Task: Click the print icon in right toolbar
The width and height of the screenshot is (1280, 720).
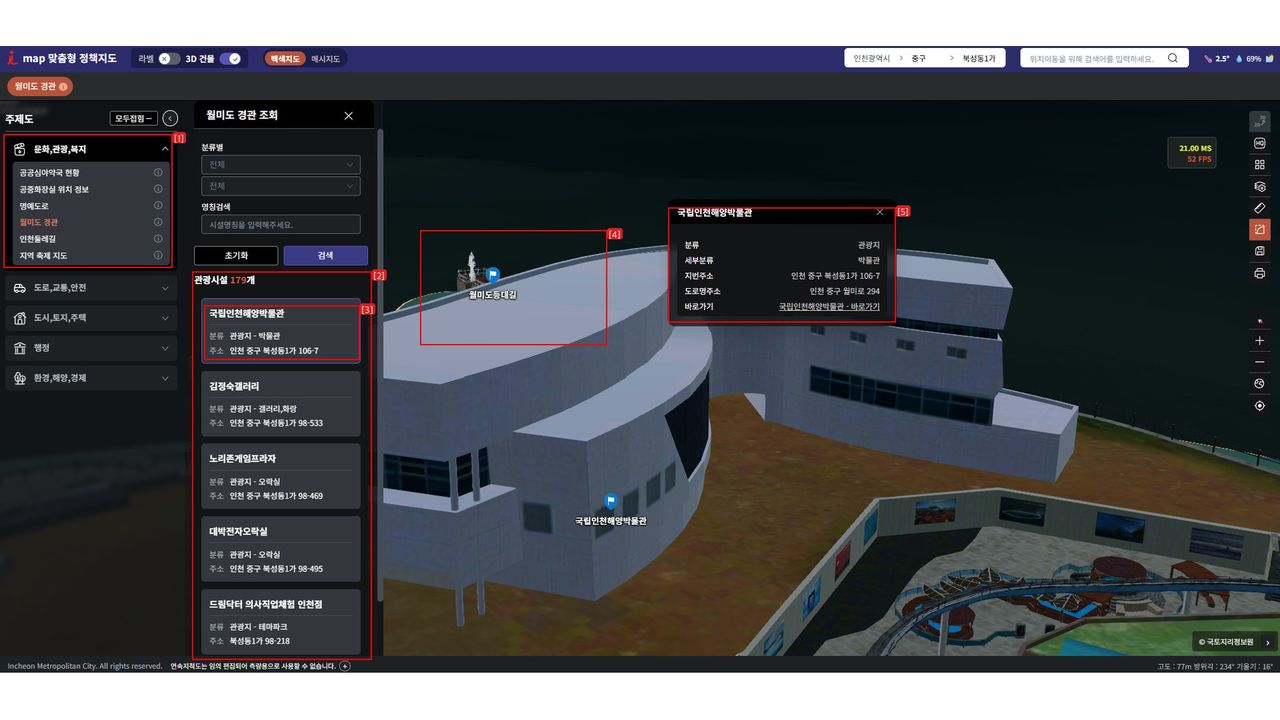Action: coord(1259,273)
